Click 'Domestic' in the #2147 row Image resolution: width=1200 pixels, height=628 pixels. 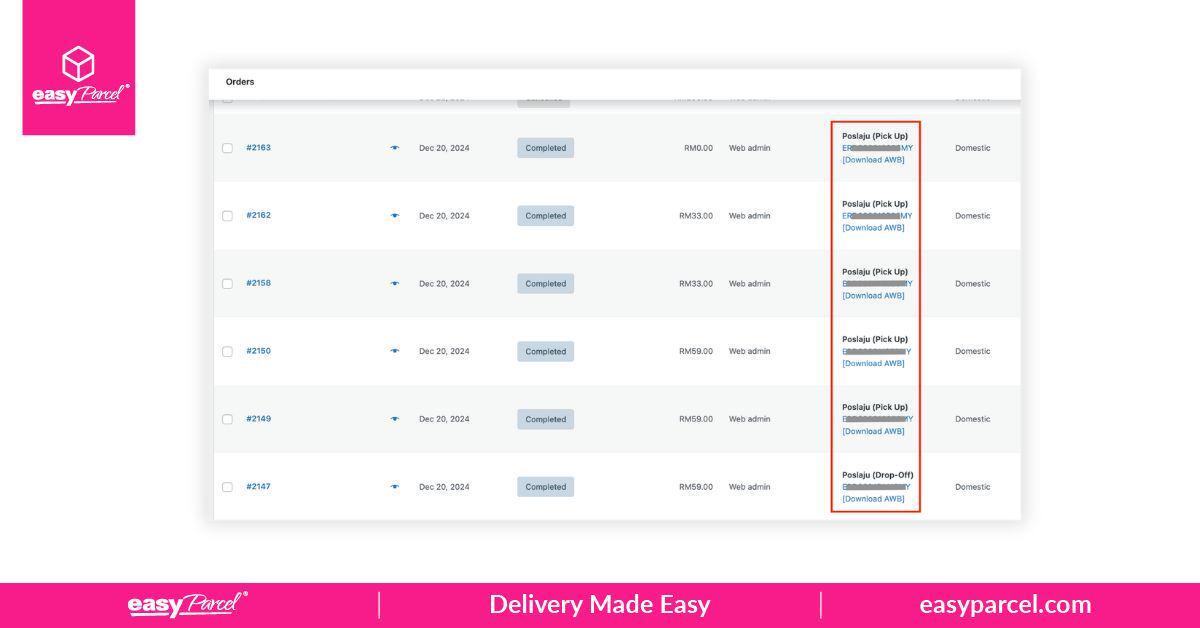click(973, 487)
